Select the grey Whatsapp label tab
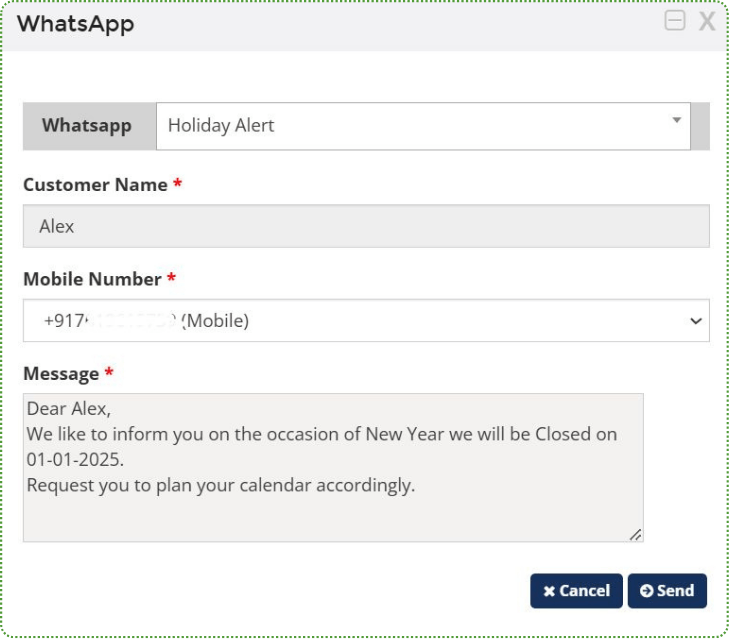 coord(87,126)
